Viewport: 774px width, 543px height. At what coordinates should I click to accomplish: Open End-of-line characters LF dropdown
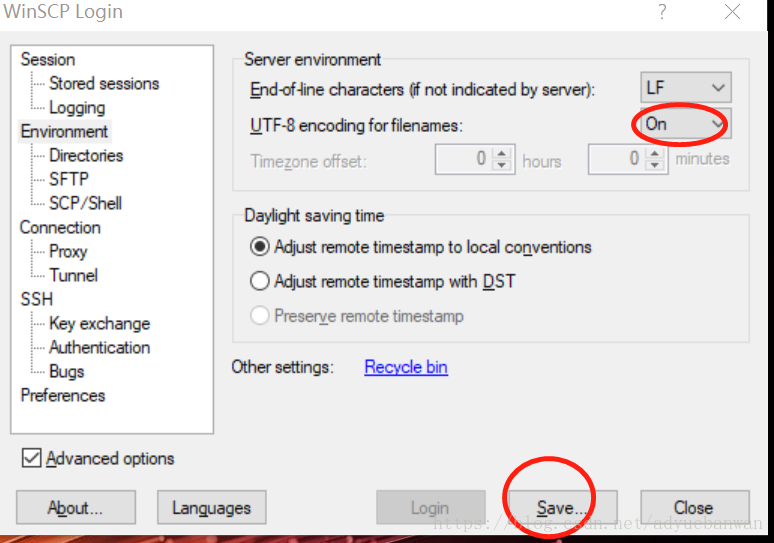point(686,87)
